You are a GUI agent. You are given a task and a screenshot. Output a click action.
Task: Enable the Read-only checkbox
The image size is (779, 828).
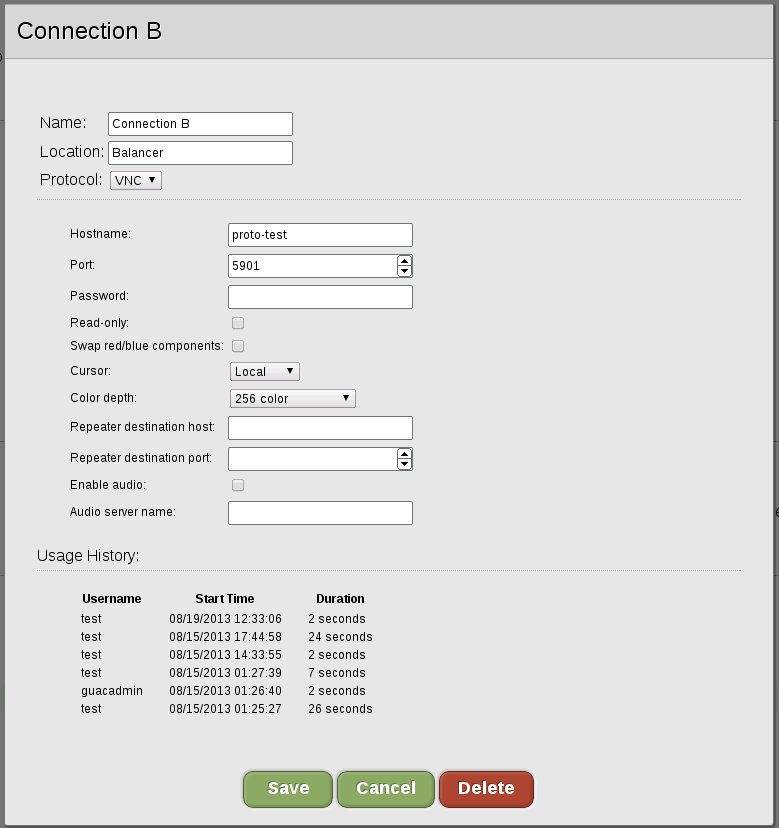point(238,323)
